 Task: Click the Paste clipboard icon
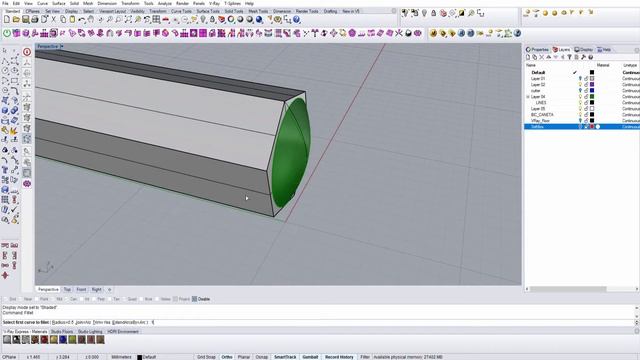point(72,20)
